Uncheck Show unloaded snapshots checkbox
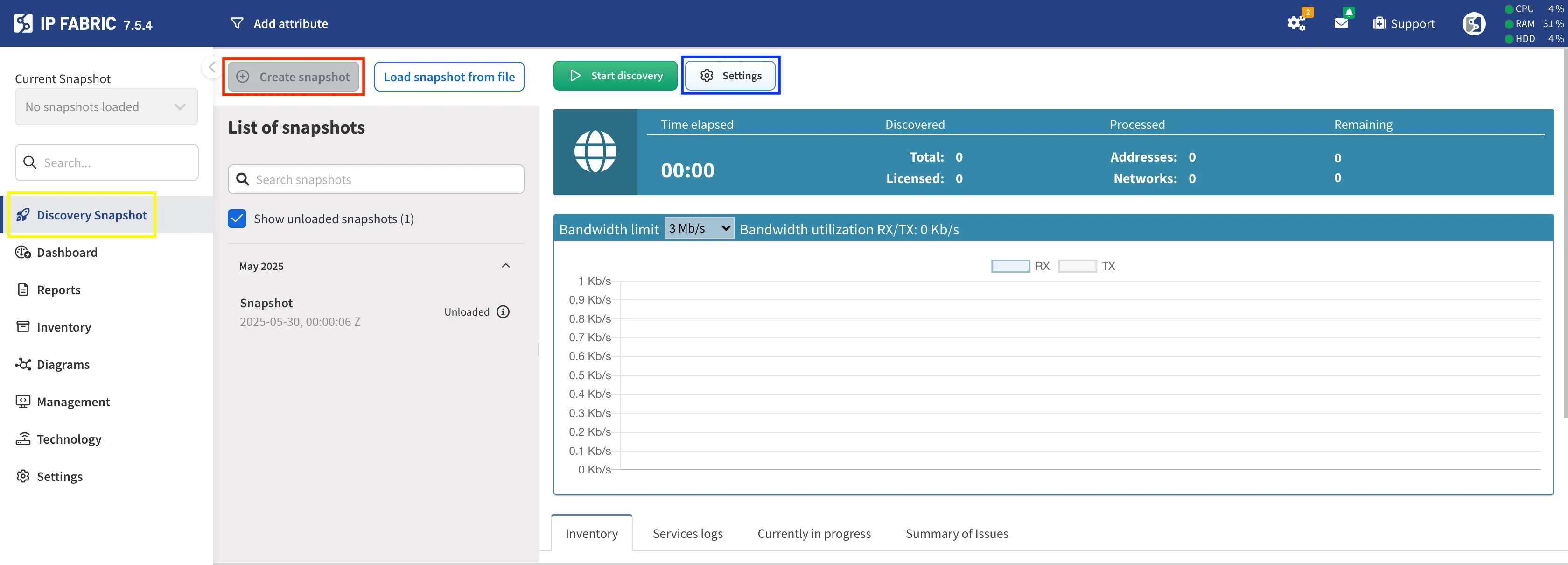Image resolution: width=1568 pixels, height=565 pixels. coord(237,219)
